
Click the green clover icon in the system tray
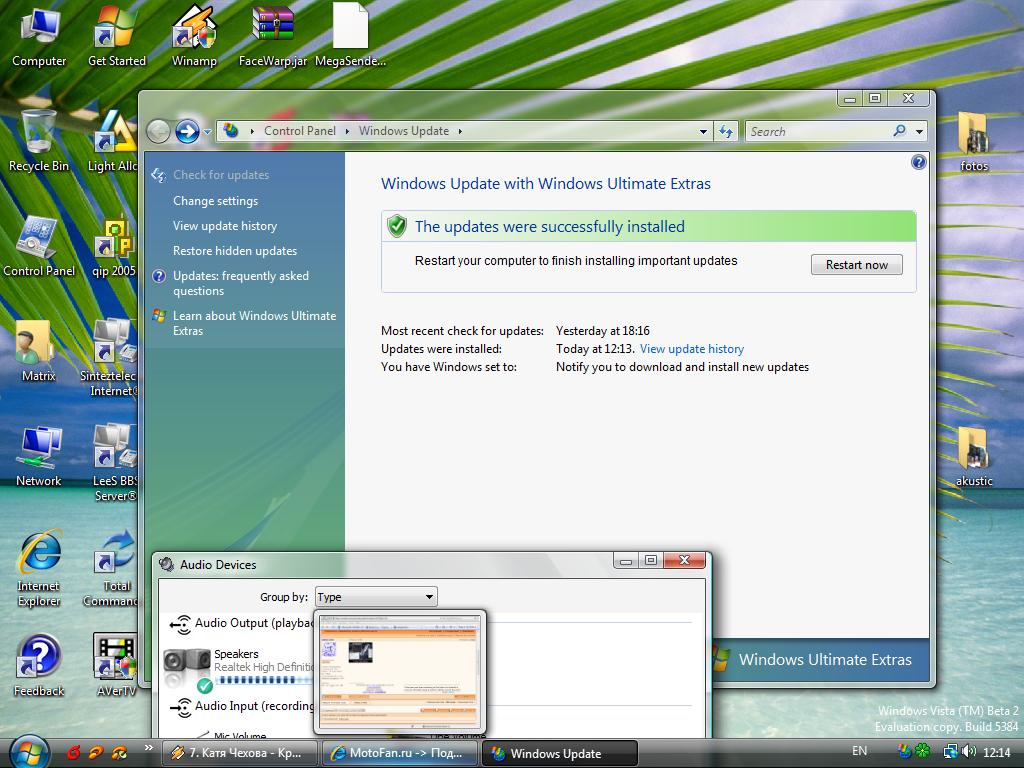[922, 752]
